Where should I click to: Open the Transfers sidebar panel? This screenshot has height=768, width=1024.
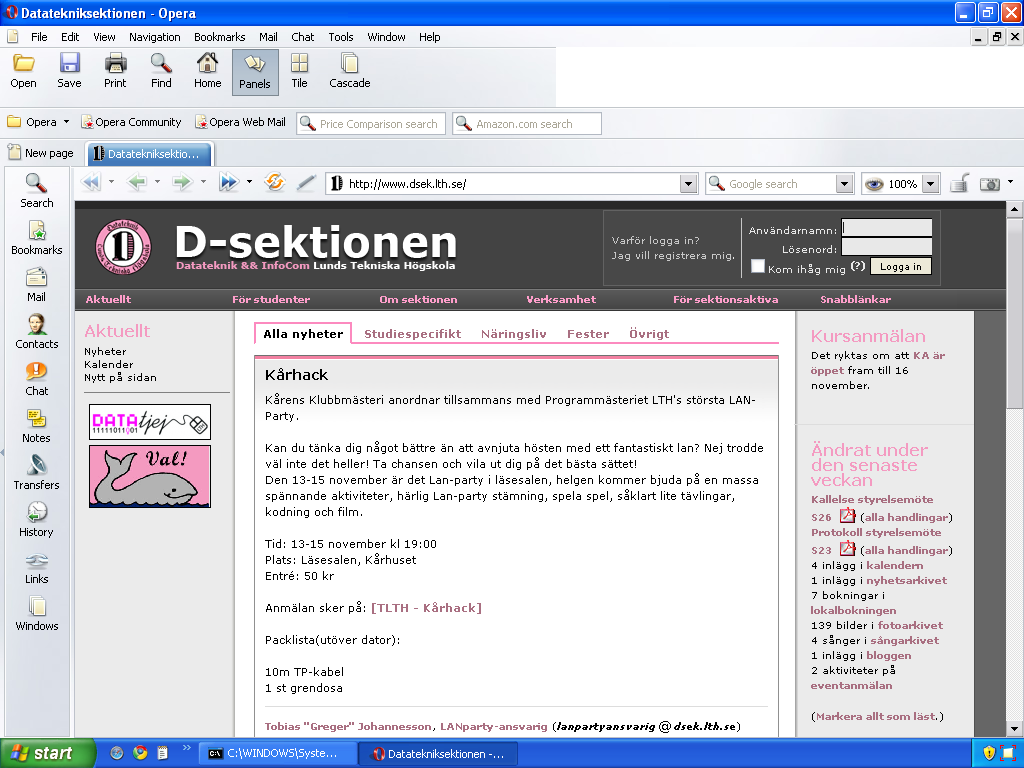pyautogui.click(x=37, y=473)
